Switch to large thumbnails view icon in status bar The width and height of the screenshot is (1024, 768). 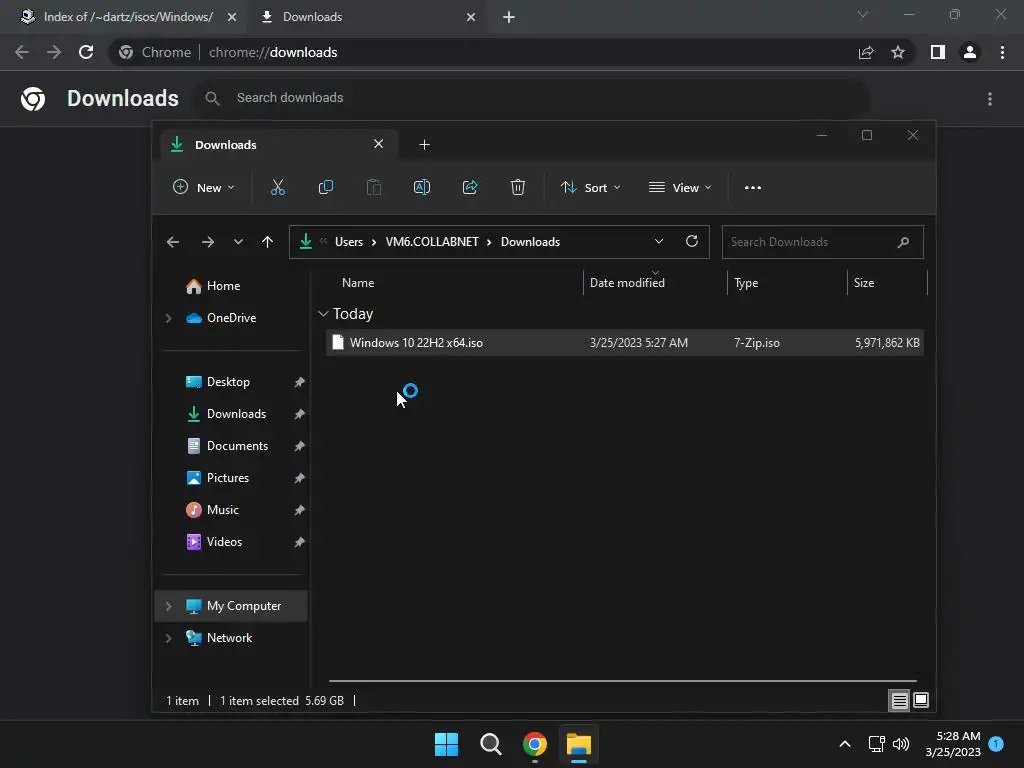(x=921, y=701)
